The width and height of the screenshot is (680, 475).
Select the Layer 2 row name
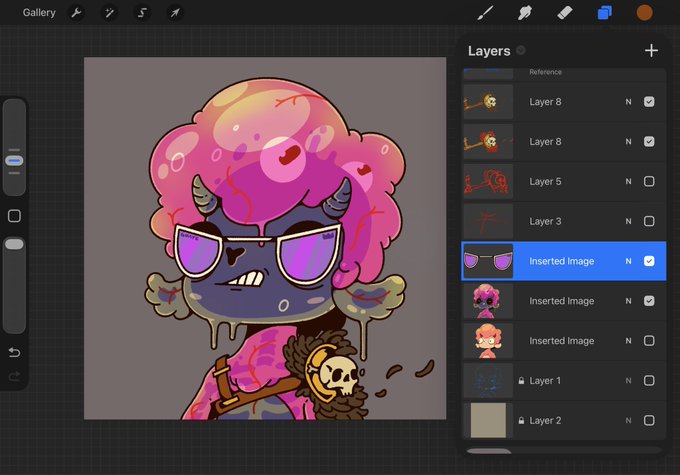[x=545, y=421]
